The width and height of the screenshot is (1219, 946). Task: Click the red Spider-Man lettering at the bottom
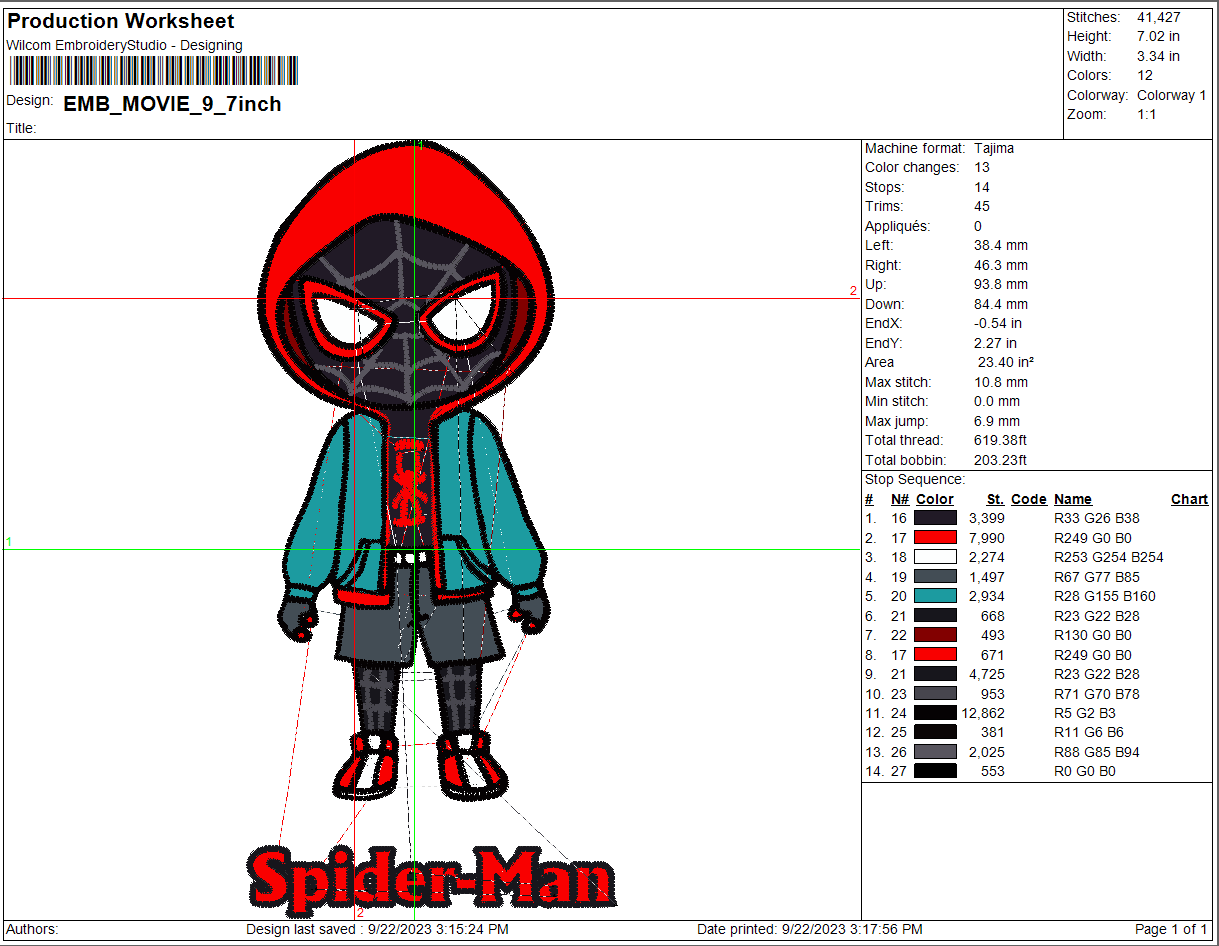tap(432, 881)
